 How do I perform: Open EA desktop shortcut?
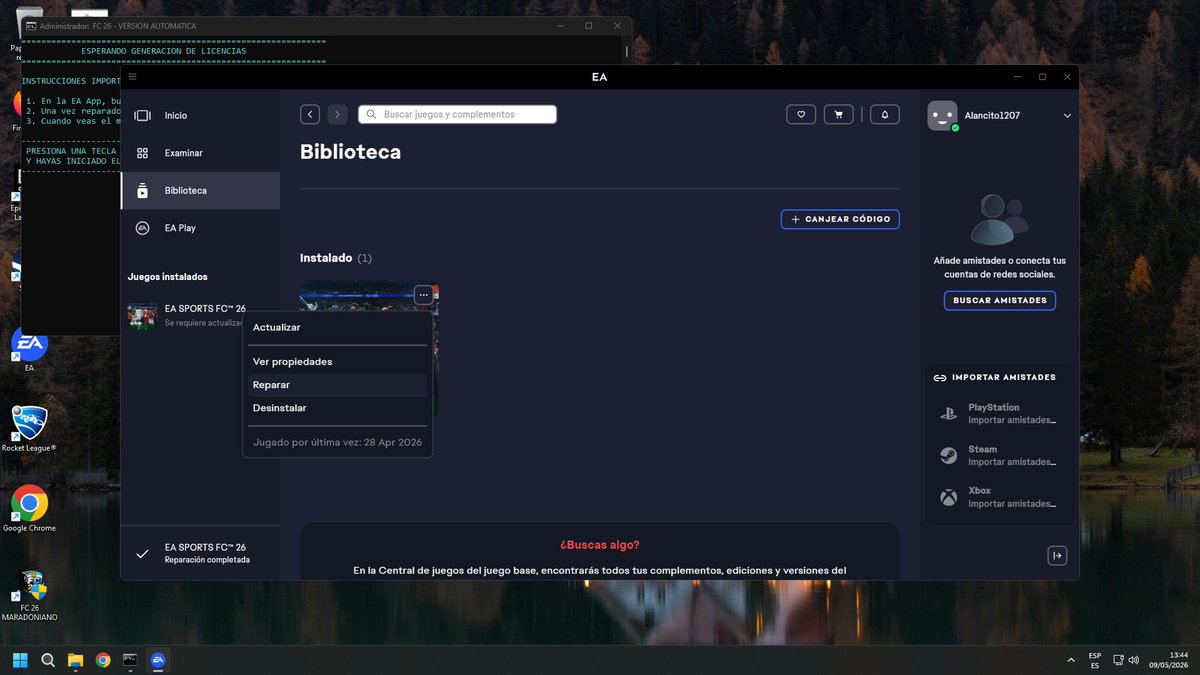point(29,347)
